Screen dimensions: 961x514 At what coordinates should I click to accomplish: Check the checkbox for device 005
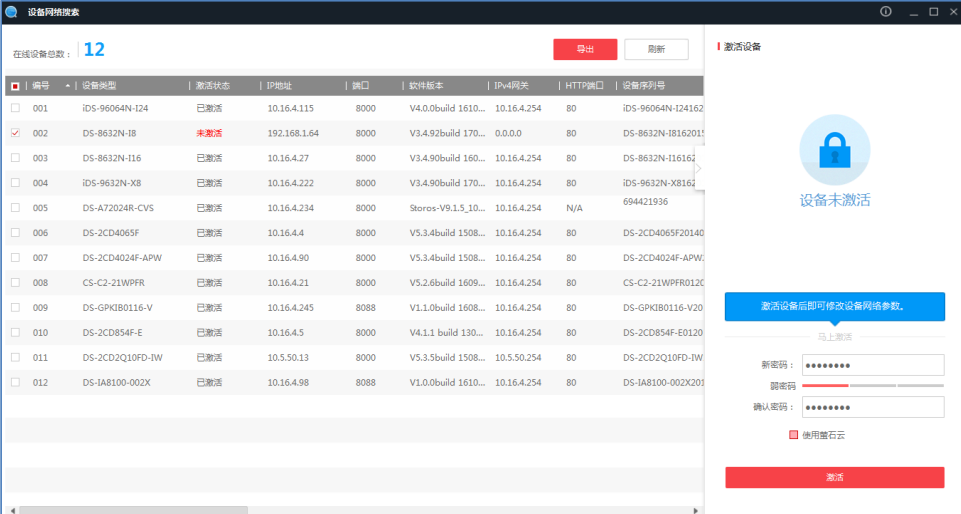(x=15, y=208)
